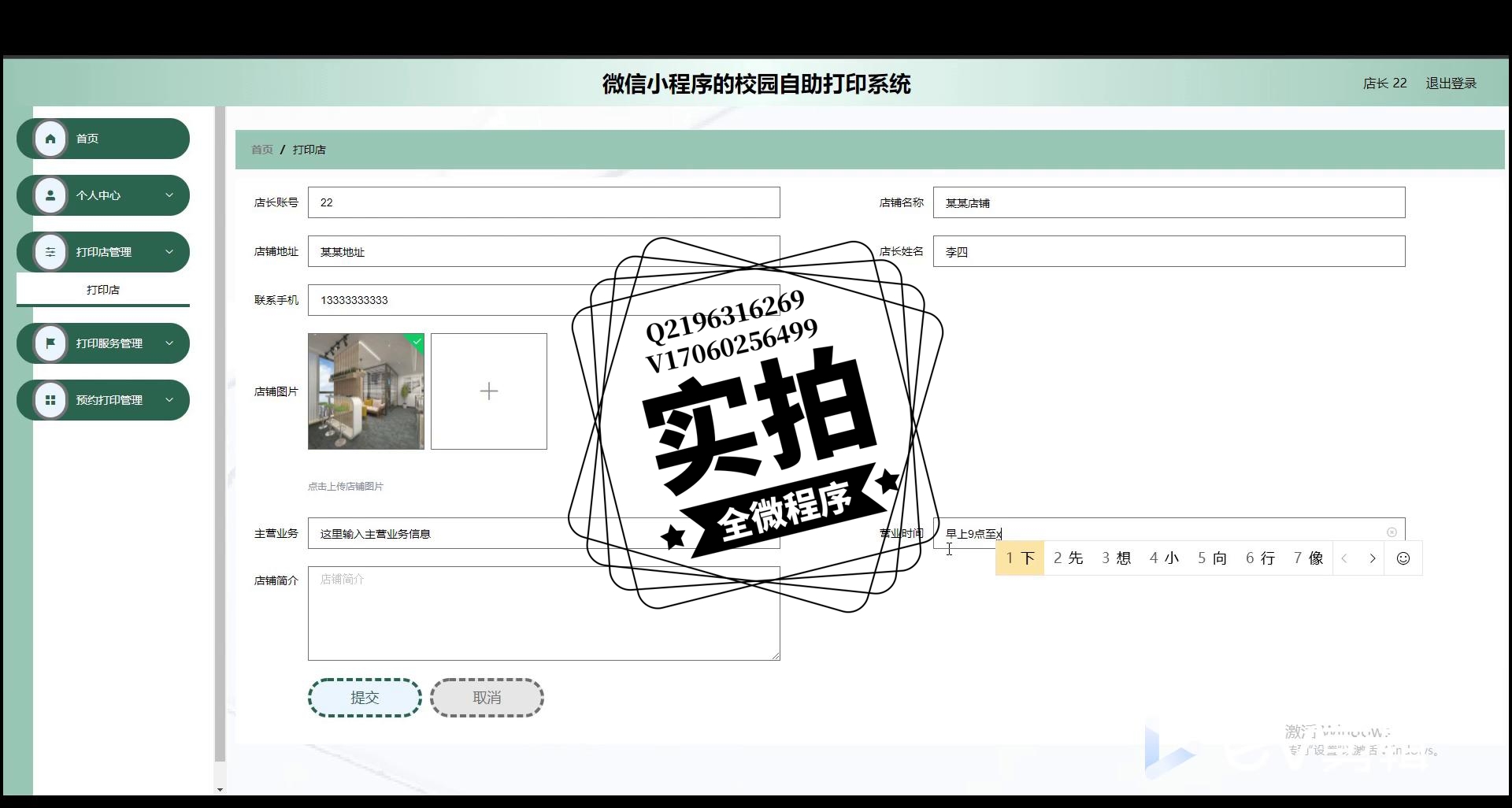This screenshot has width=1512, height=808.
Task: Go to previous IME candidate page
Action: [1344, 558]
